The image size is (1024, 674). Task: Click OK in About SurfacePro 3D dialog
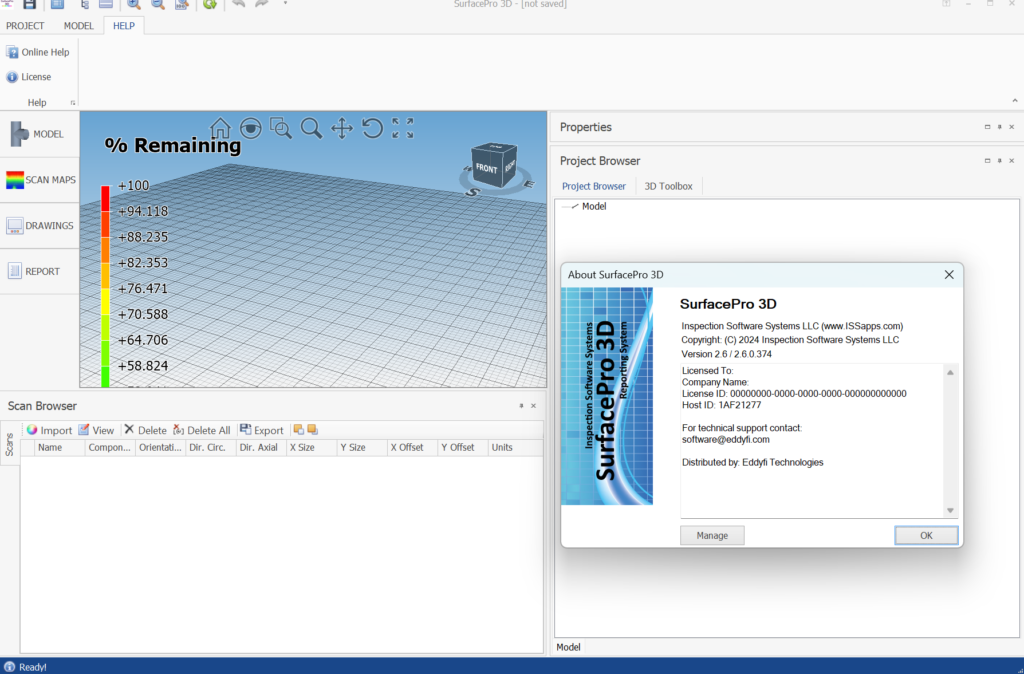click(x=926, y=536)
